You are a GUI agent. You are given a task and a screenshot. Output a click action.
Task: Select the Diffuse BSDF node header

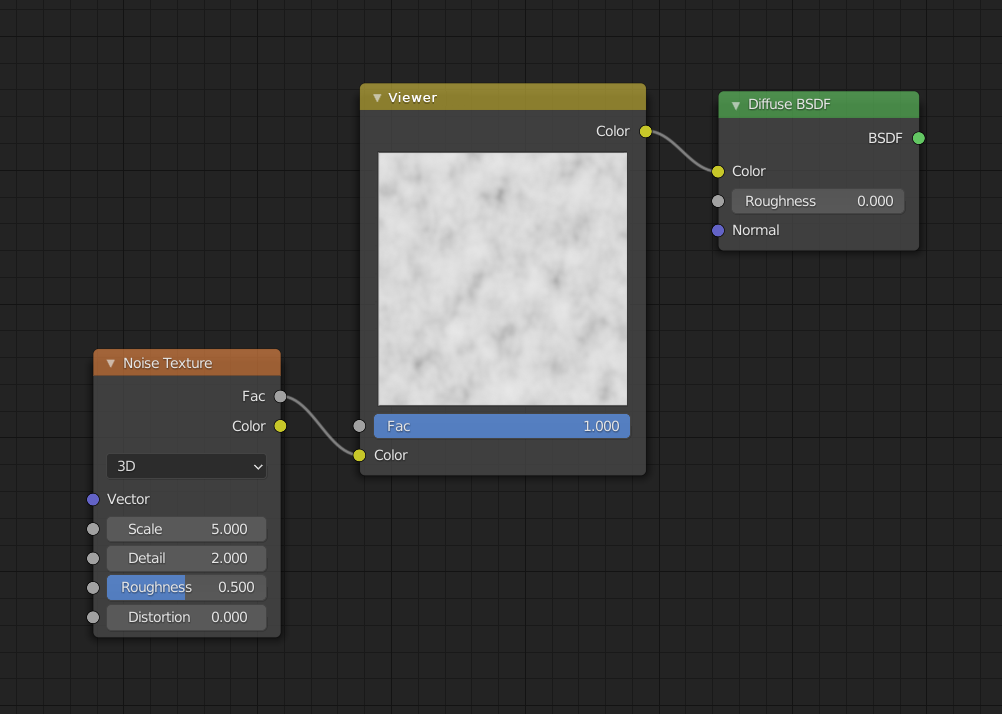(x=819, y=105)
